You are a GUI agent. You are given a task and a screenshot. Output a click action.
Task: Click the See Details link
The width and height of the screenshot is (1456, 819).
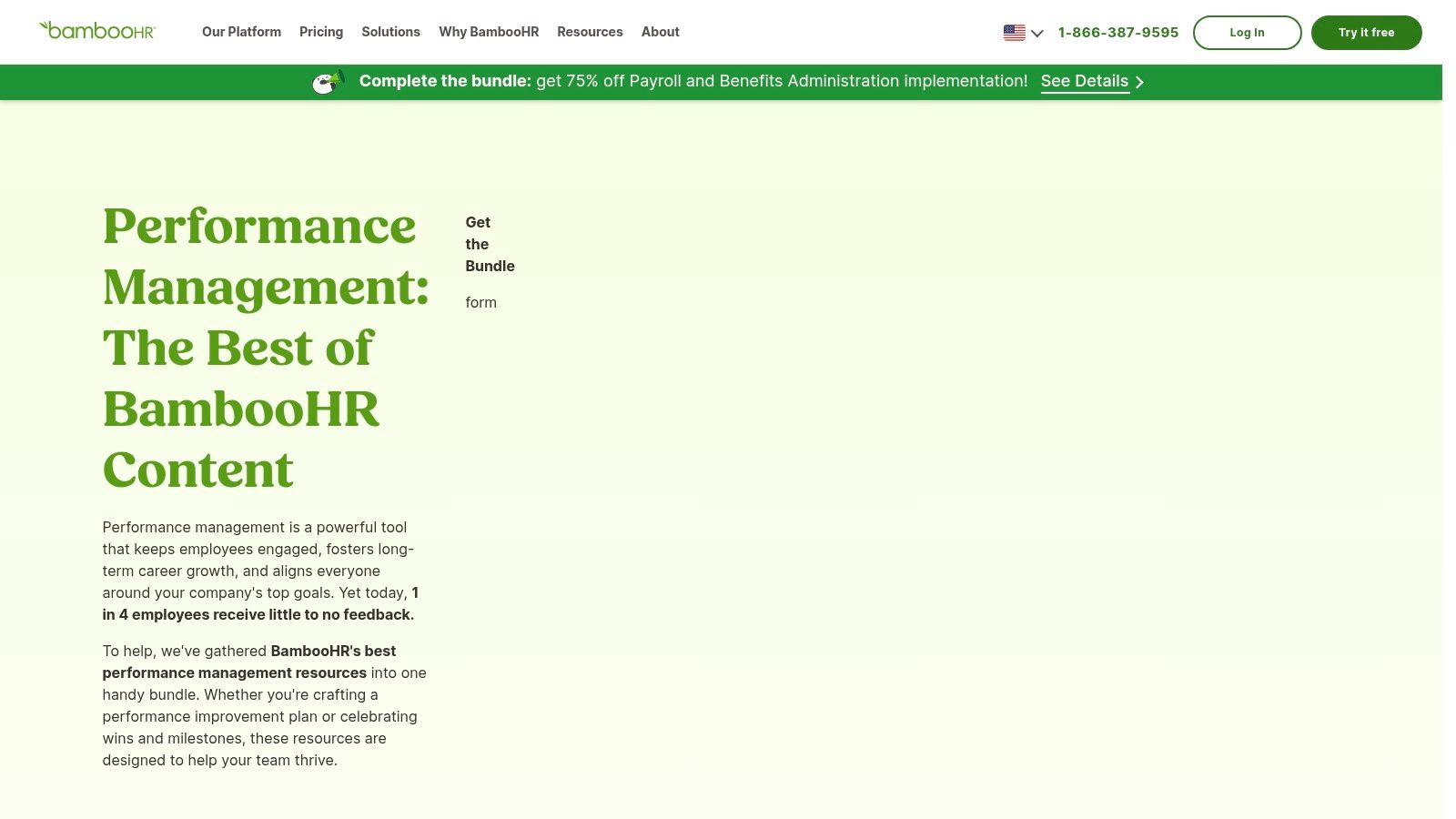pos(1084,81)
